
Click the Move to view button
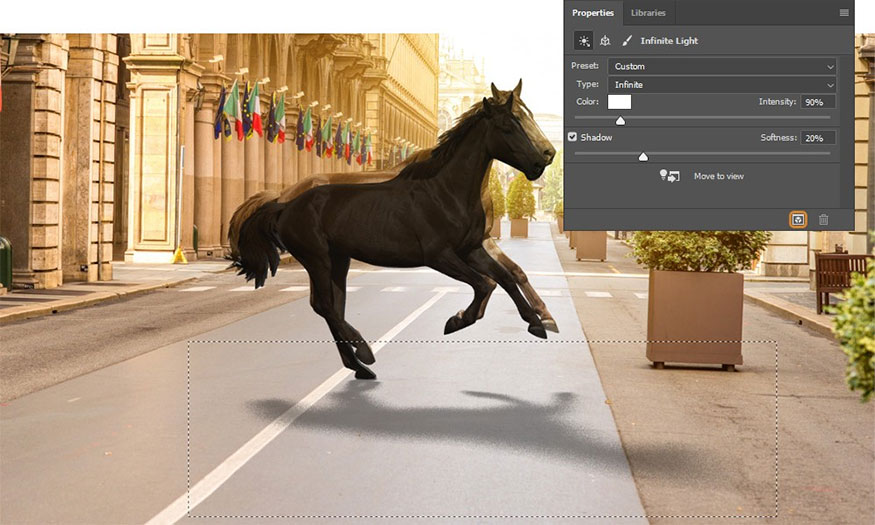click(x=718, y=176)
